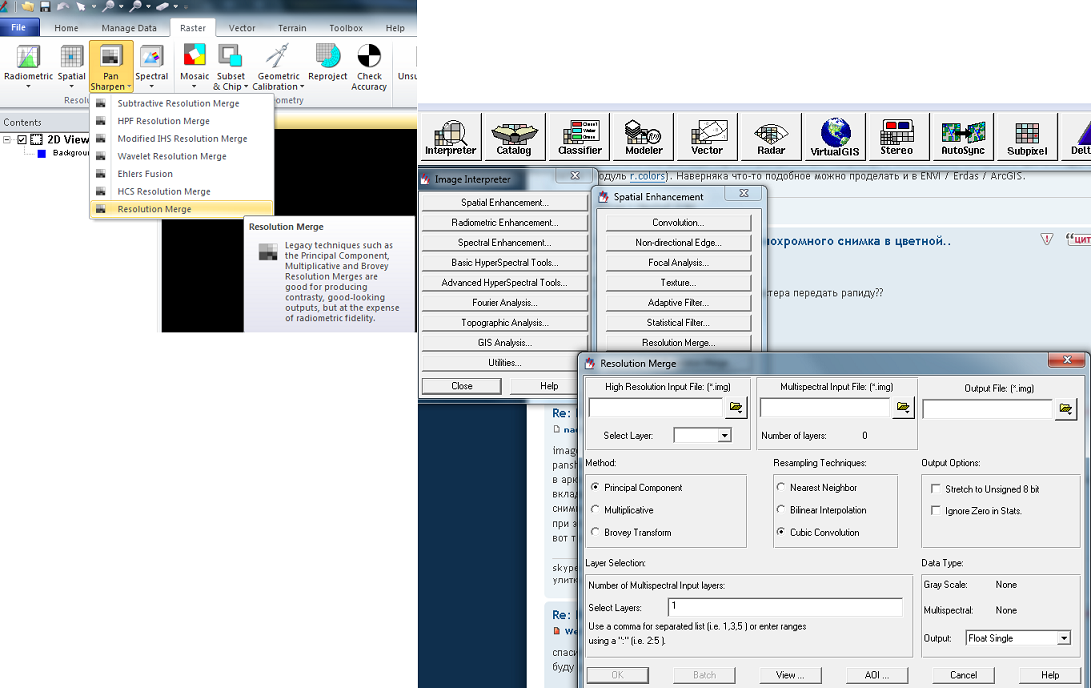Click the Select Layers text field
1091x688 pixels.
click(784, 607)
